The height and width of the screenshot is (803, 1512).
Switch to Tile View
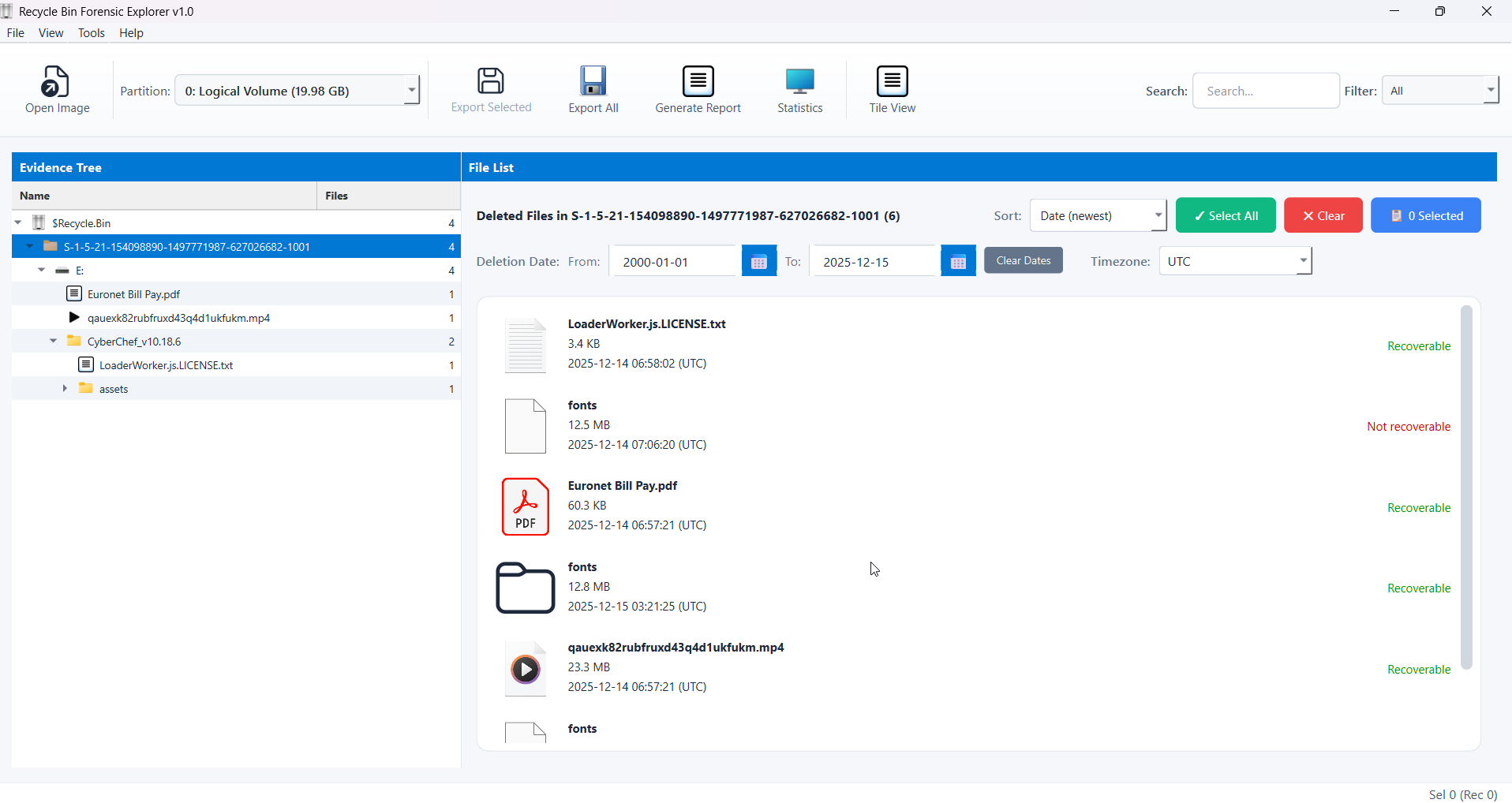(x=892, y=81)
